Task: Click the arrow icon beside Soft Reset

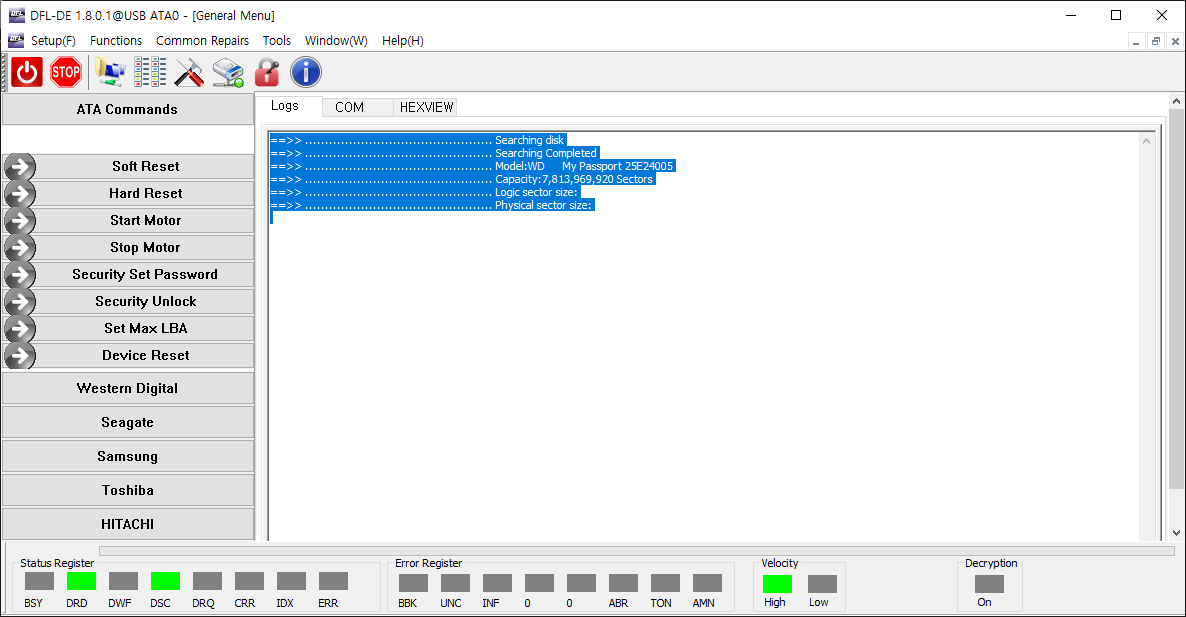Action: [20, 166]
